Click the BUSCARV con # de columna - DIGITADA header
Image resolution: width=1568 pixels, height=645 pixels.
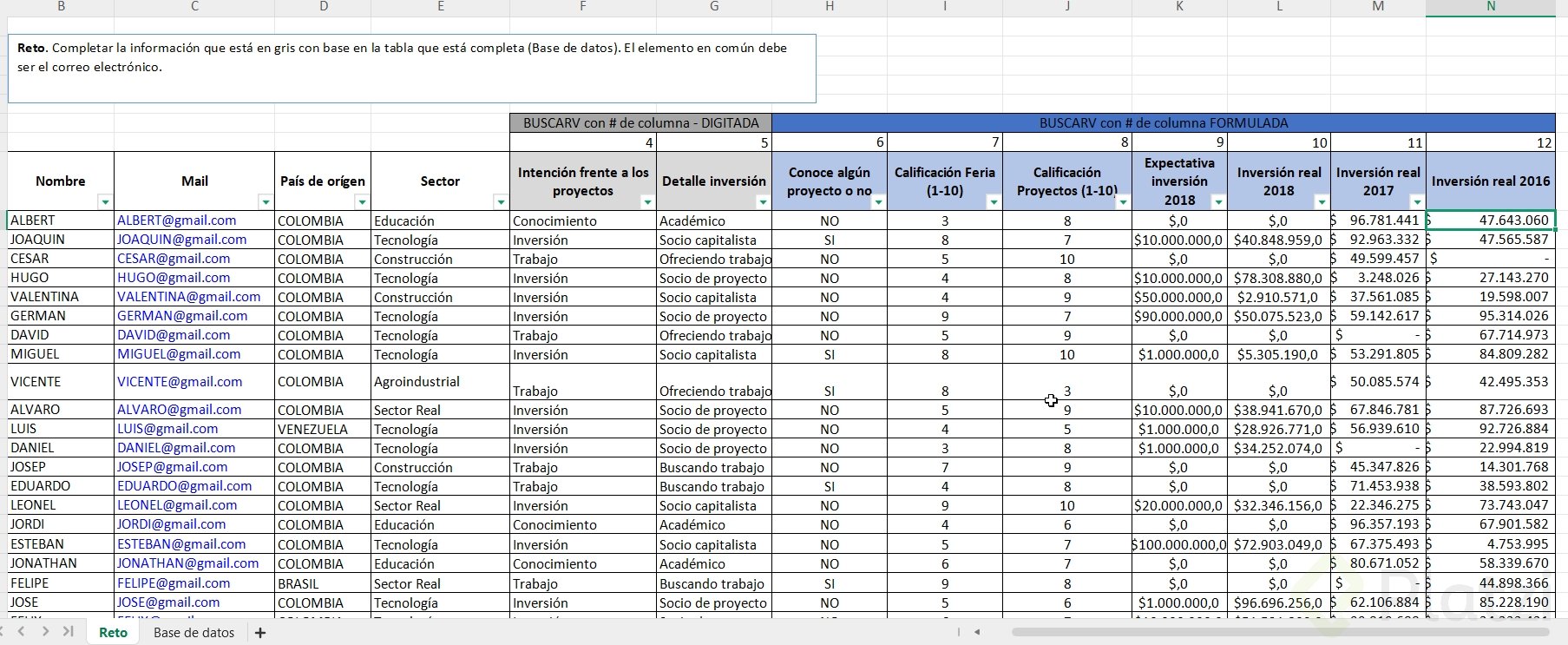[x=640, y=123]
